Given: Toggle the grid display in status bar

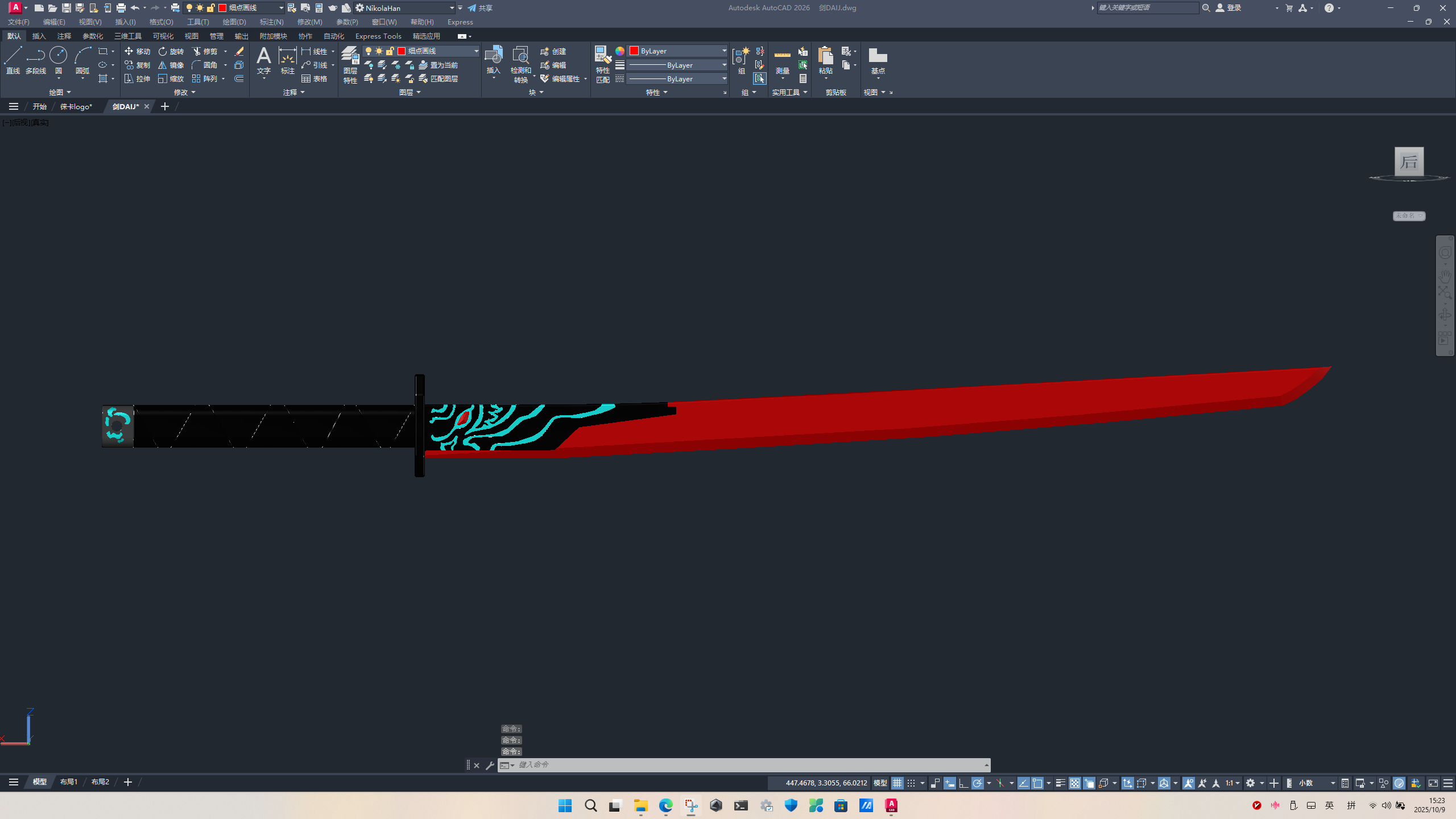Looking at the screenshot, I should tap(897, 783).
